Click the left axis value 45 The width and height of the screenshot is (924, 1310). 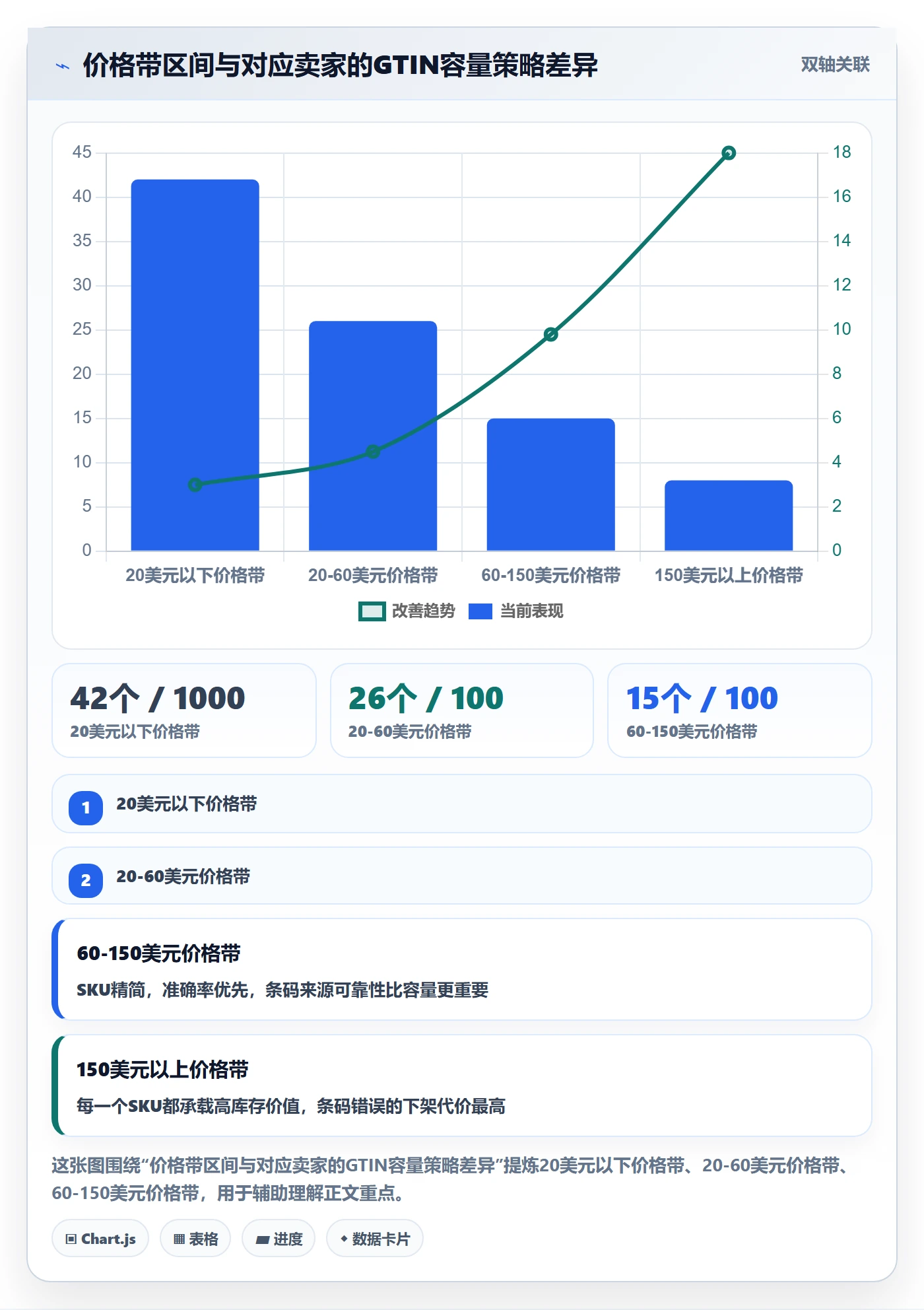point(82,153)
